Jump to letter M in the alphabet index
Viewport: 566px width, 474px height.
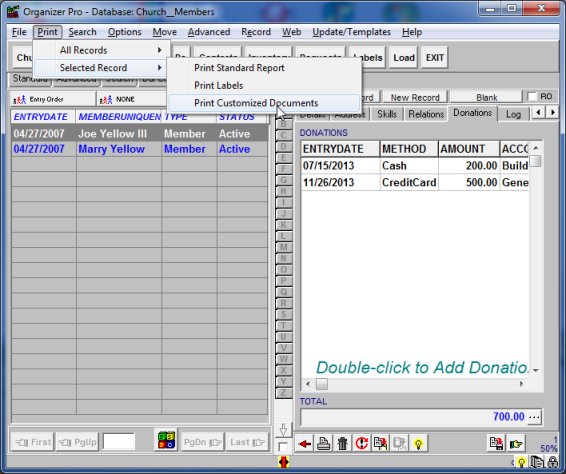pyautogui.click(x=283, y=247)
